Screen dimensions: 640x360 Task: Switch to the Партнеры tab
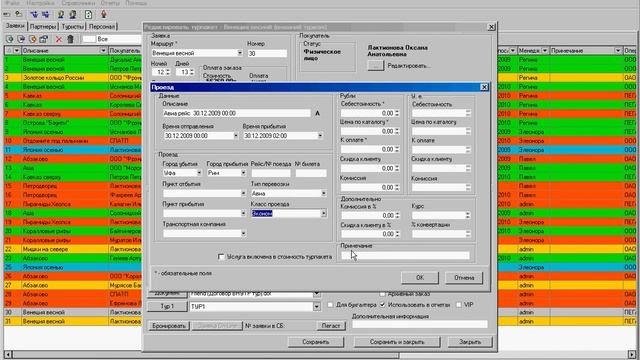(43, 27)
